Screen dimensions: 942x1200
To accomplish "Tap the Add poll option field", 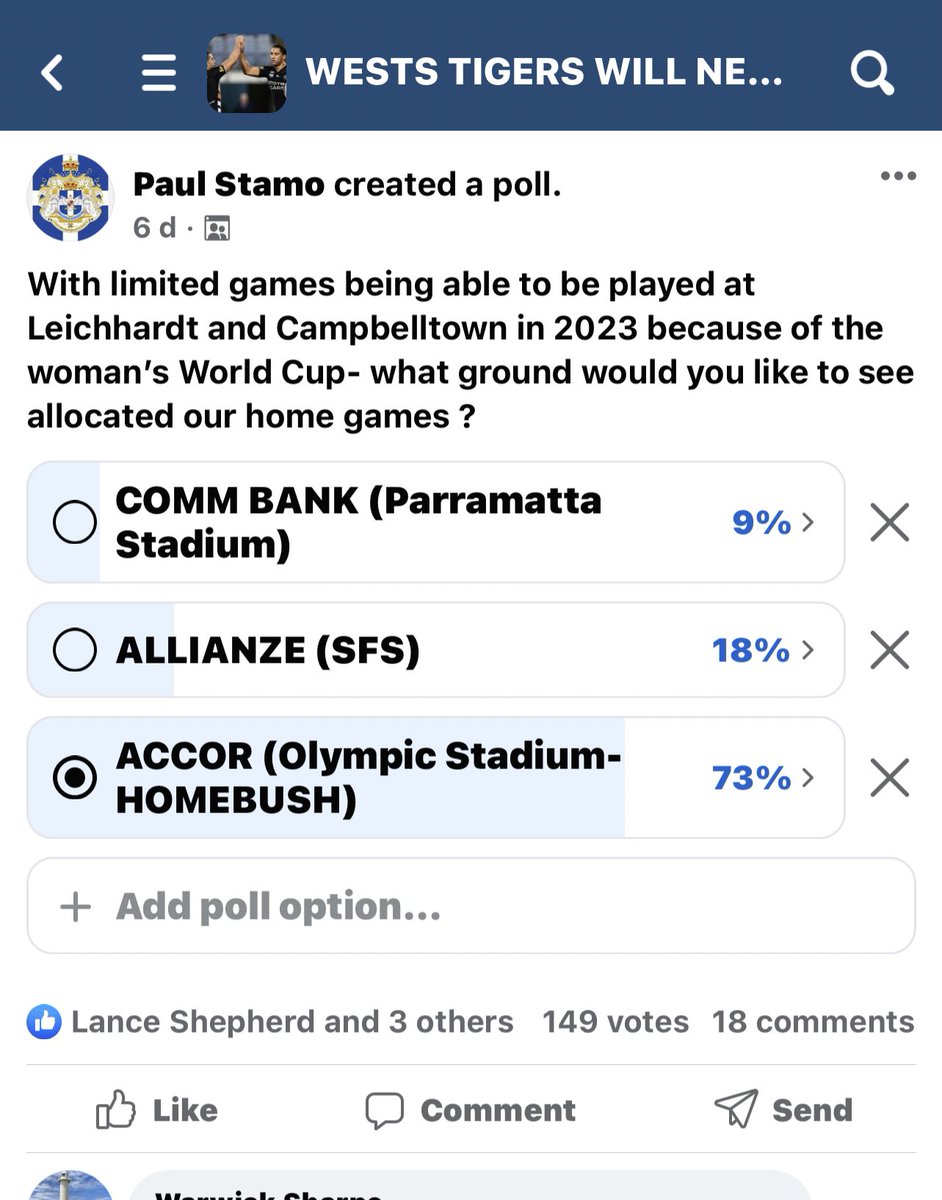I will [x=471, y=906].
